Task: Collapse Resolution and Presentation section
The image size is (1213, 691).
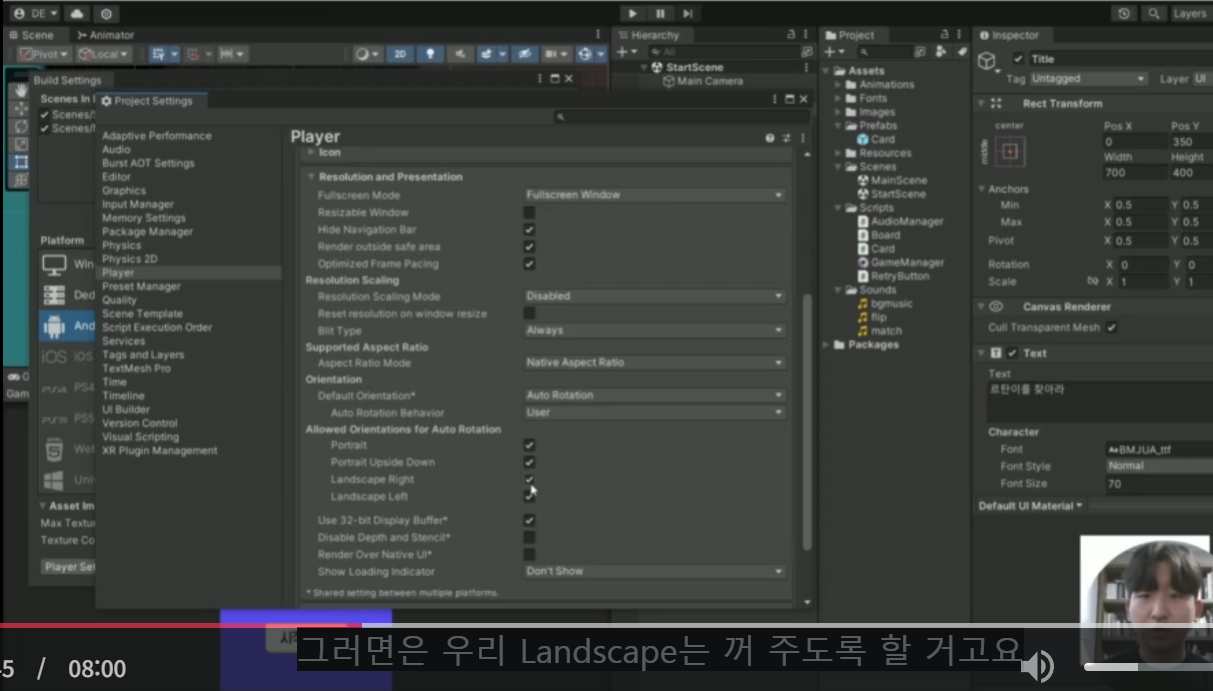Action: point(311,177)
